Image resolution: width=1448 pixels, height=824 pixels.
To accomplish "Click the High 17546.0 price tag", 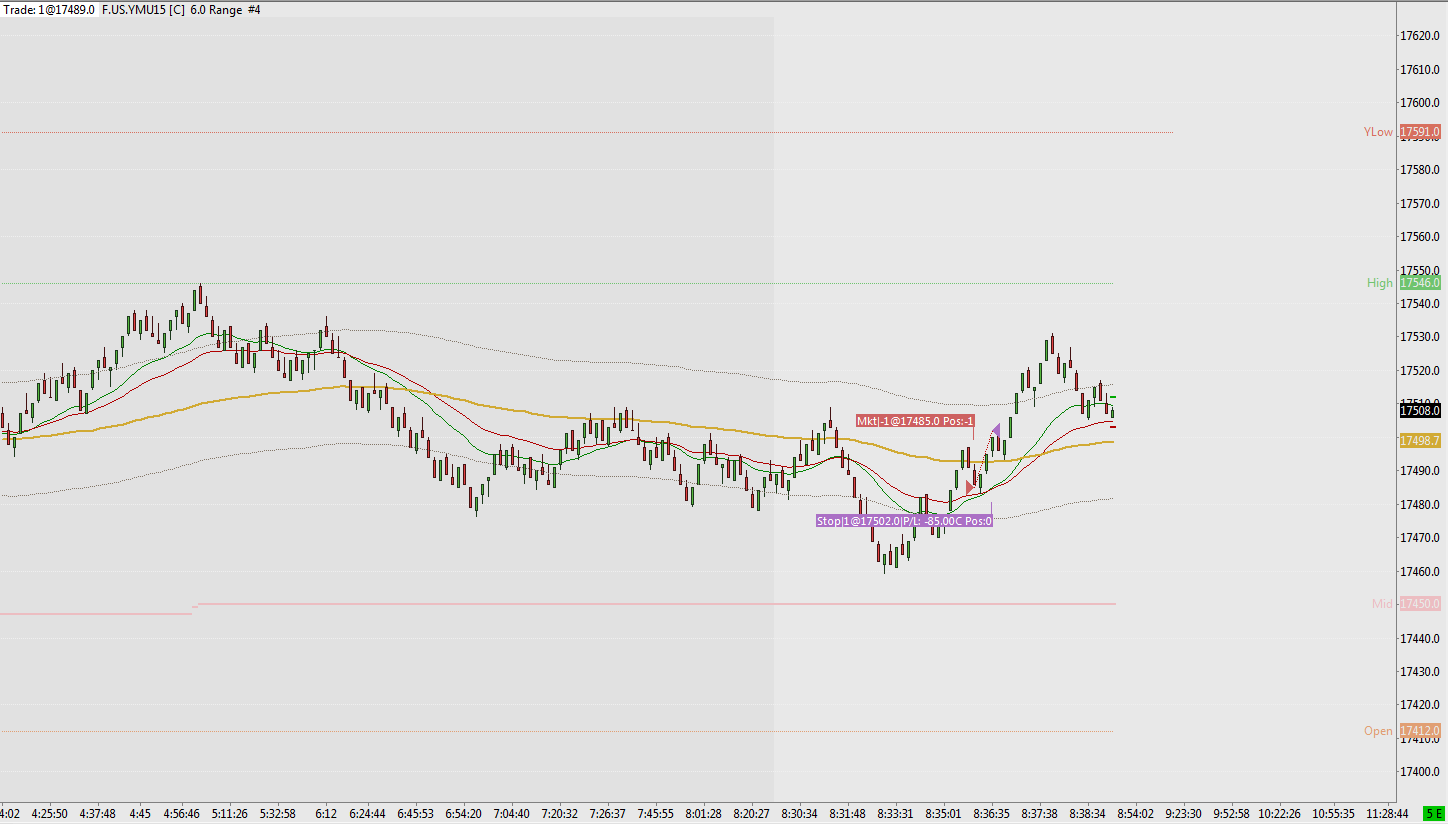I will [1420, 283].
